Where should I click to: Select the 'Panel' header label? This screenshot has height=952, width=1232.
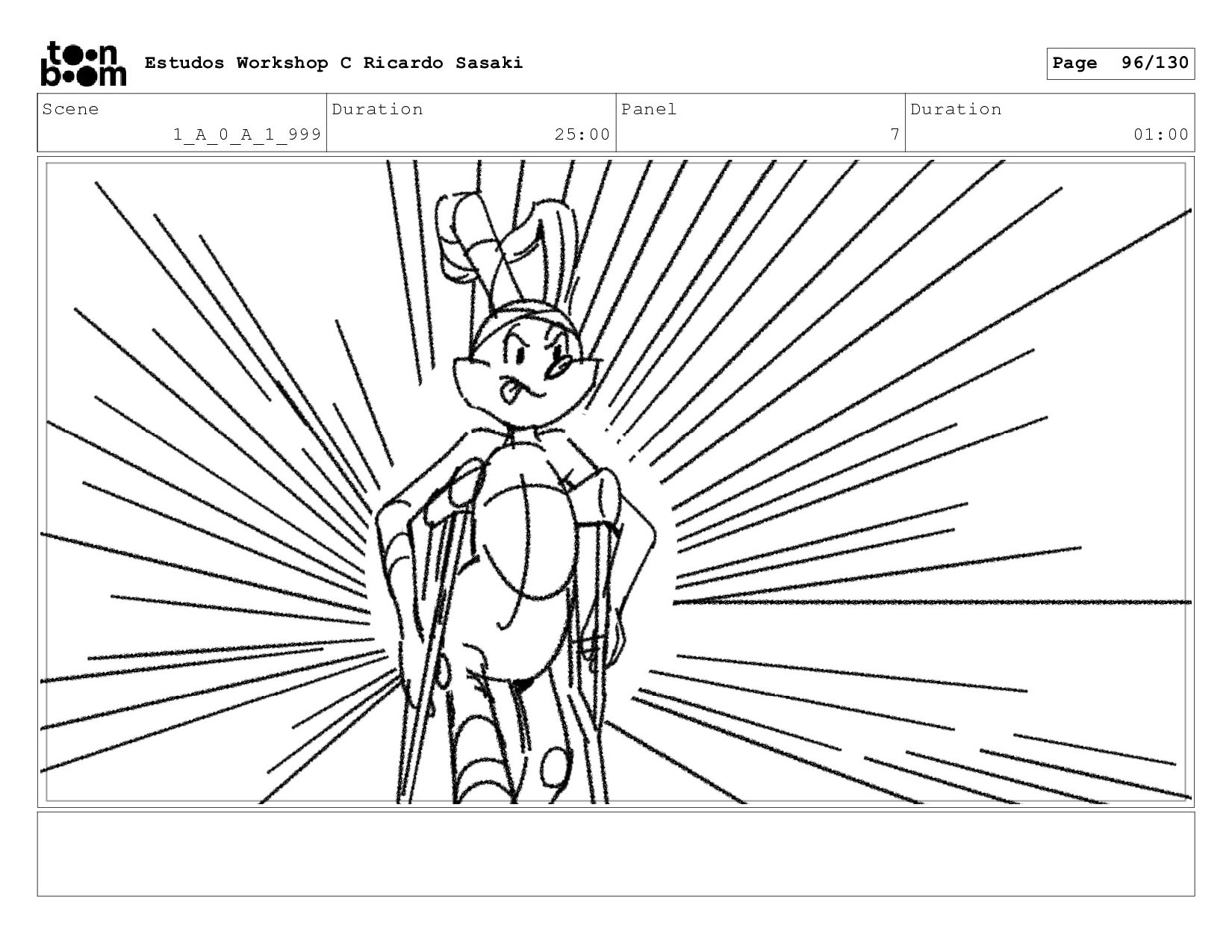click(649, 109)
